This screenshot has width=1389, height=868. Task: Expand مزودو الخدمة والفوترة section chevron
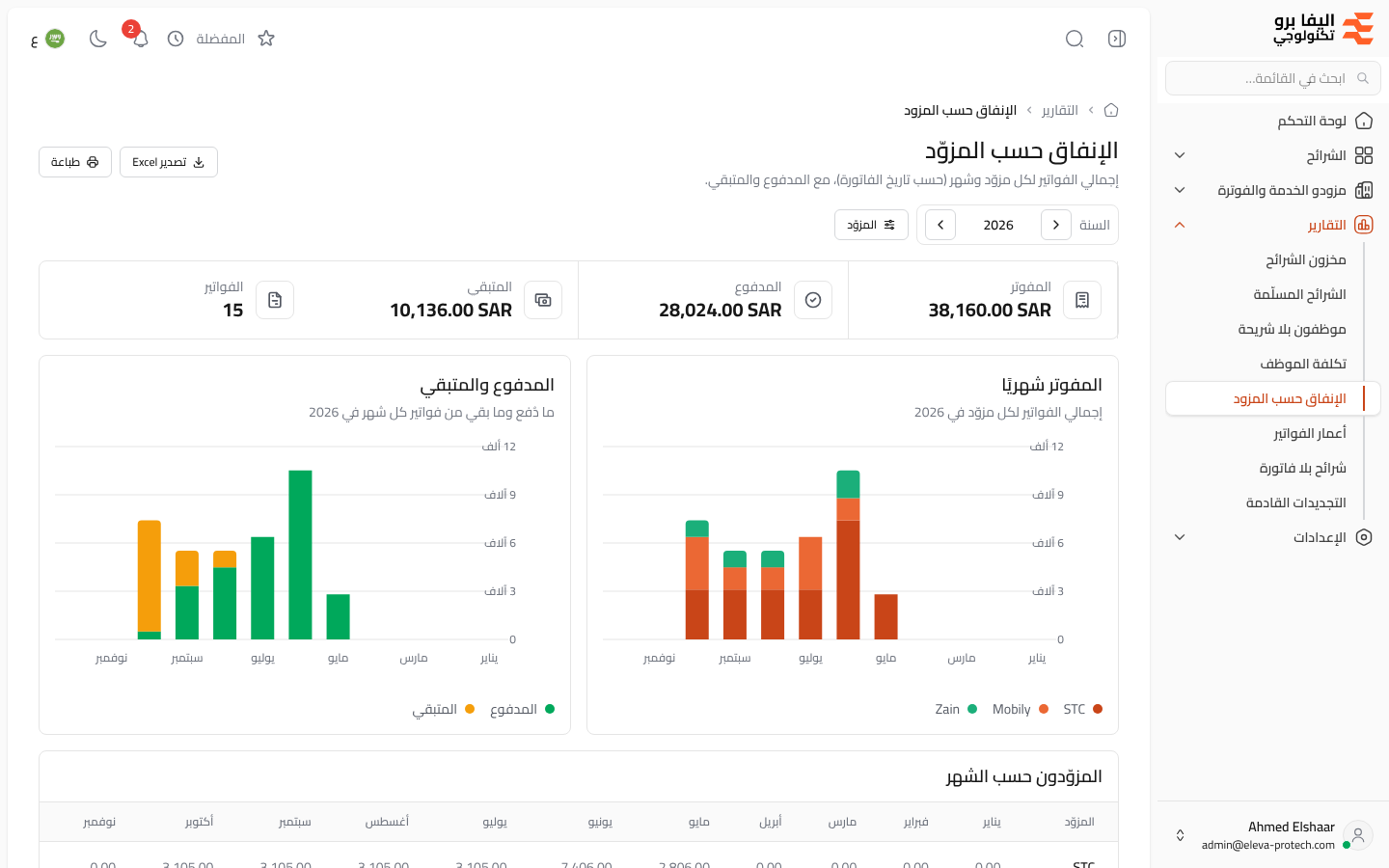pyautogui.click(x=1180, y=190)
